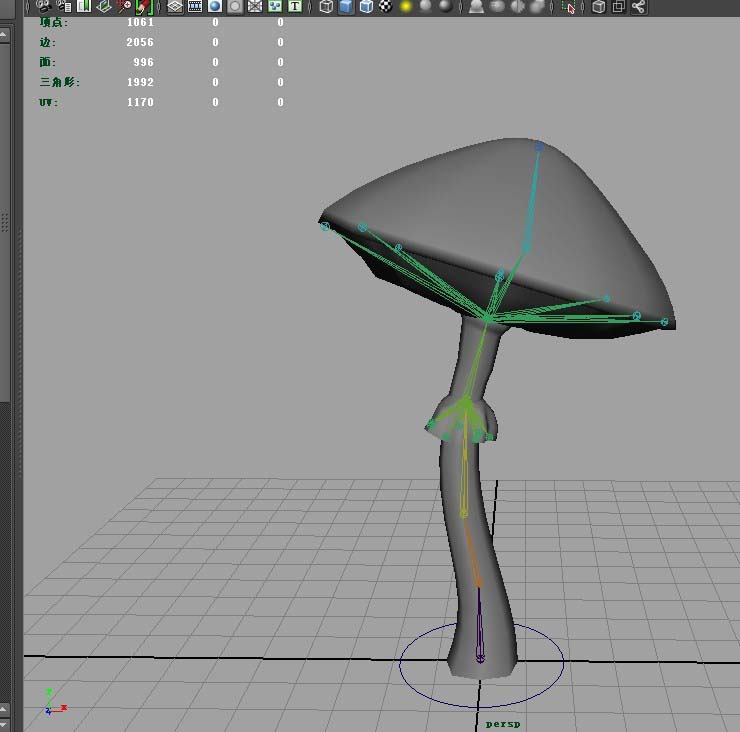Switch to smooth shade all blue cube

pyautogui.click(x=346, y=6)
